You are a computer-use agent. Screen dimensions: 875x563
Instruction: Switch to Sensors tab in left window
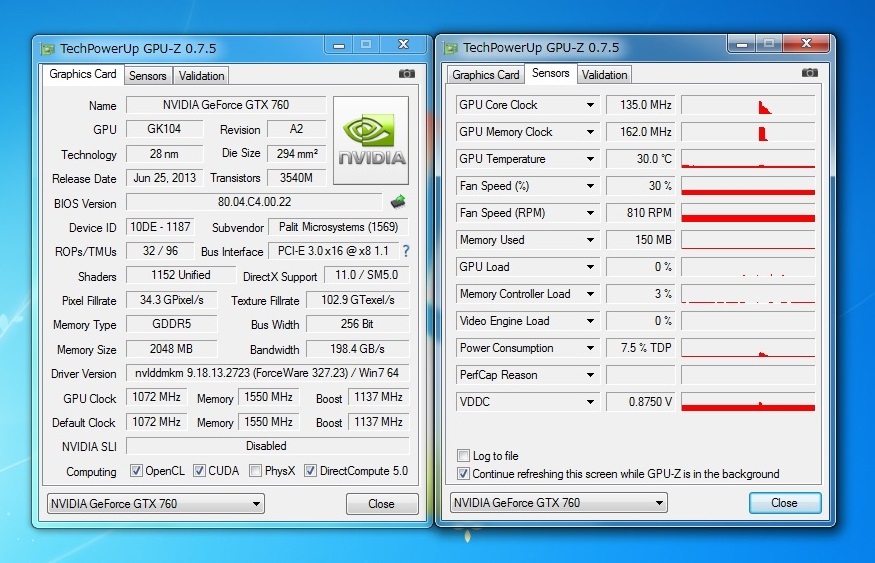coord(147,76)
